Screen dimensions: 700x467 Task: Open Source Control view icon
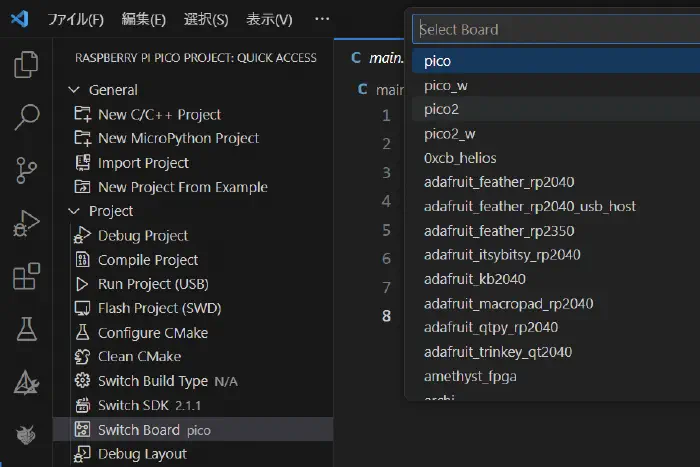tap(26, 171)
